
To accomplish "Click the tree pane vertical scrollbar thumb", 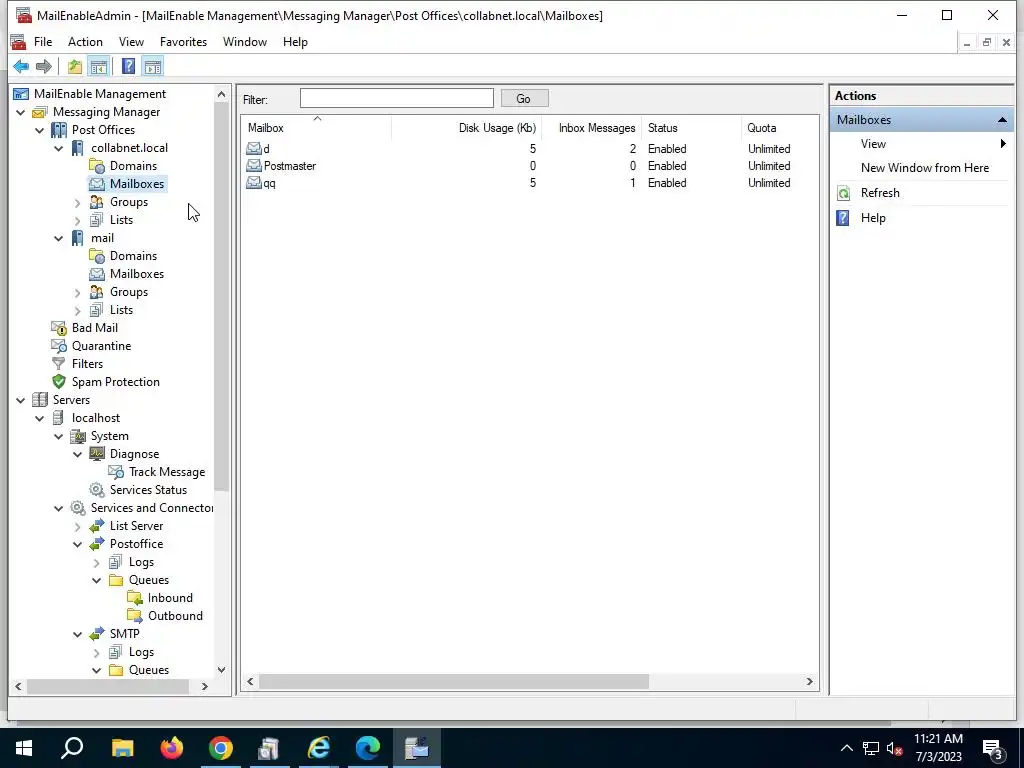I will coord(221,297).
